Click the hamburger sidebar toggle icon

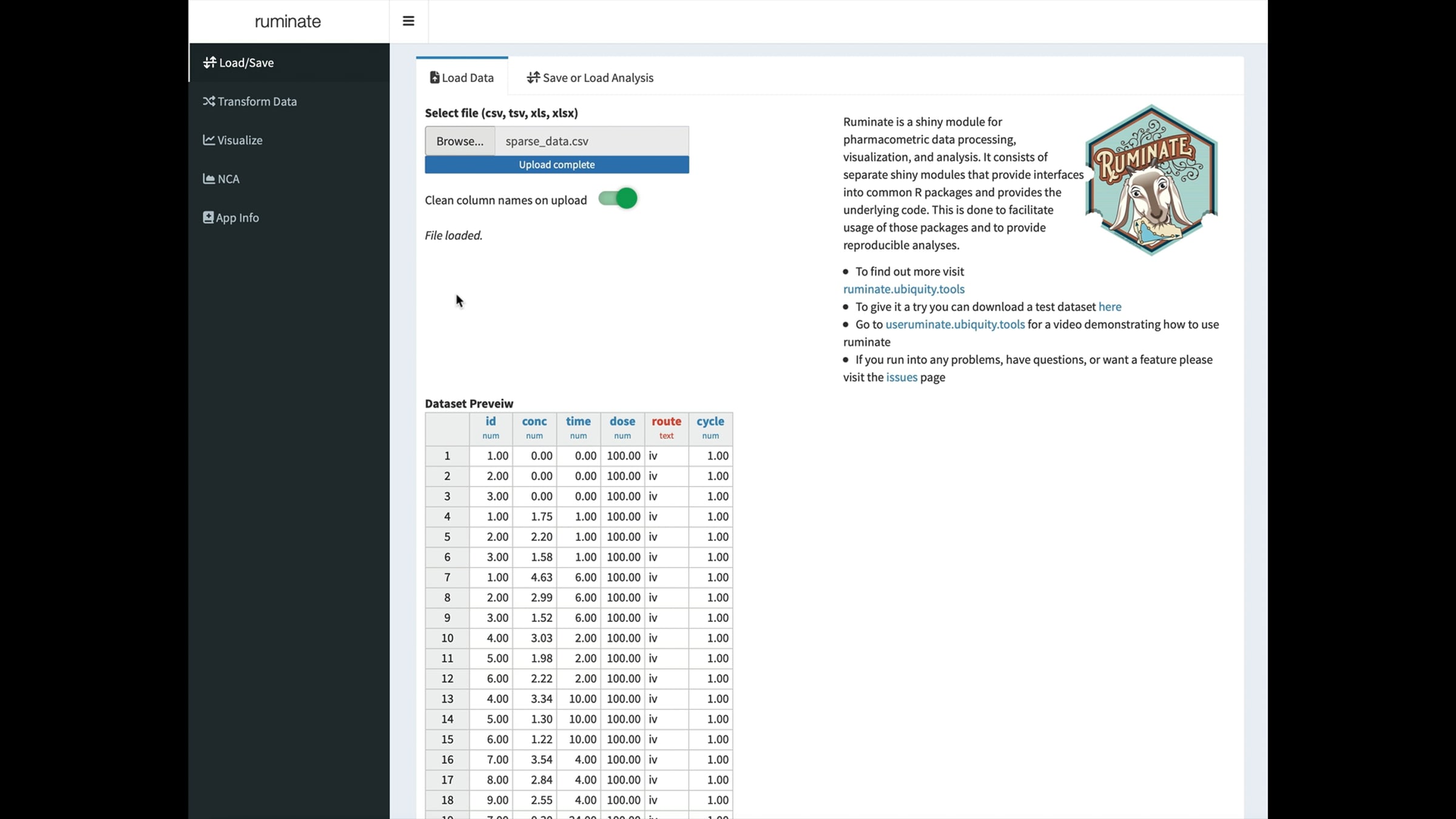click(408, 21)
